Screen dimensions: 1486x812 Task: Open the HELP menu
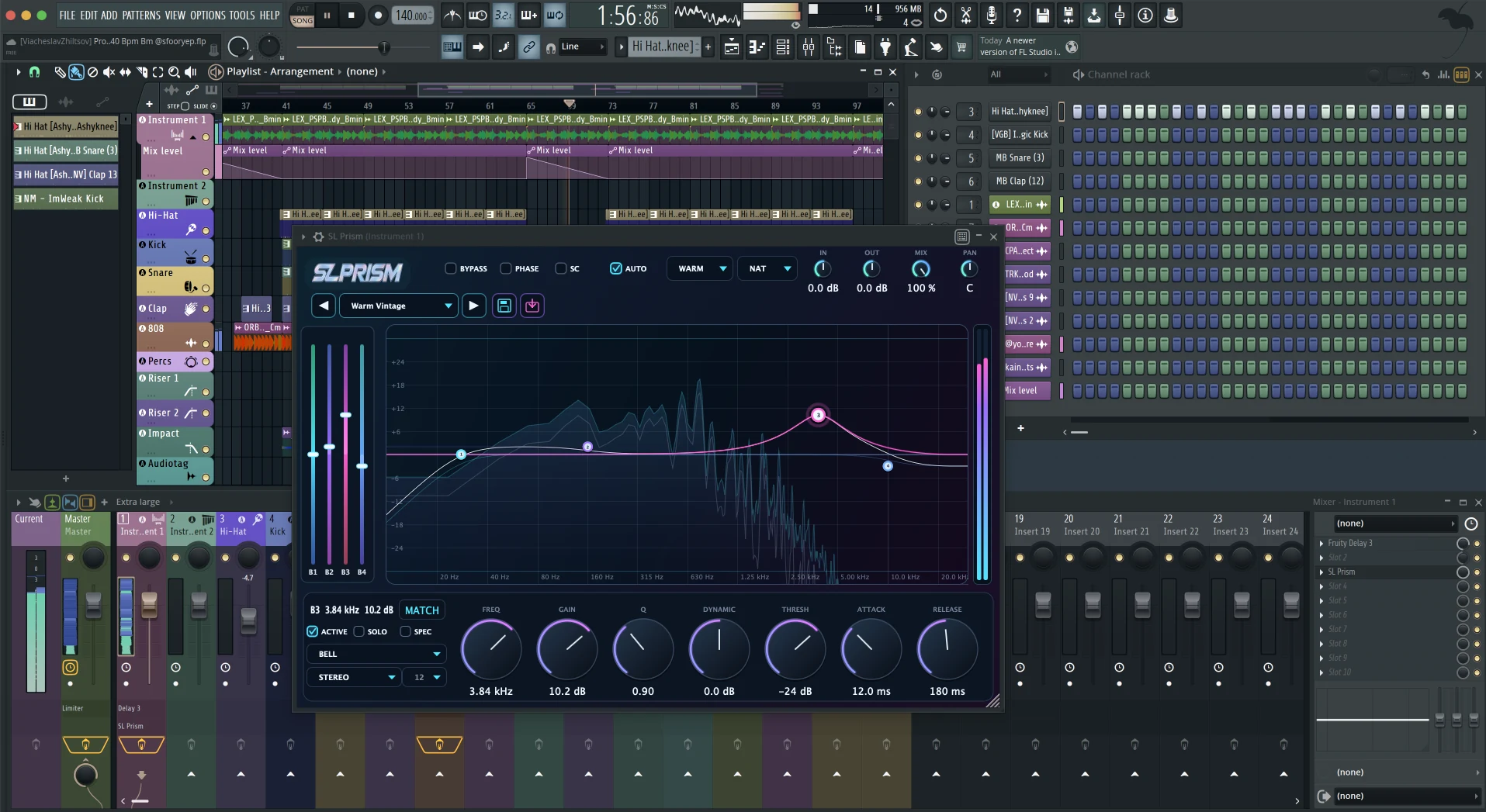[269, 15]
